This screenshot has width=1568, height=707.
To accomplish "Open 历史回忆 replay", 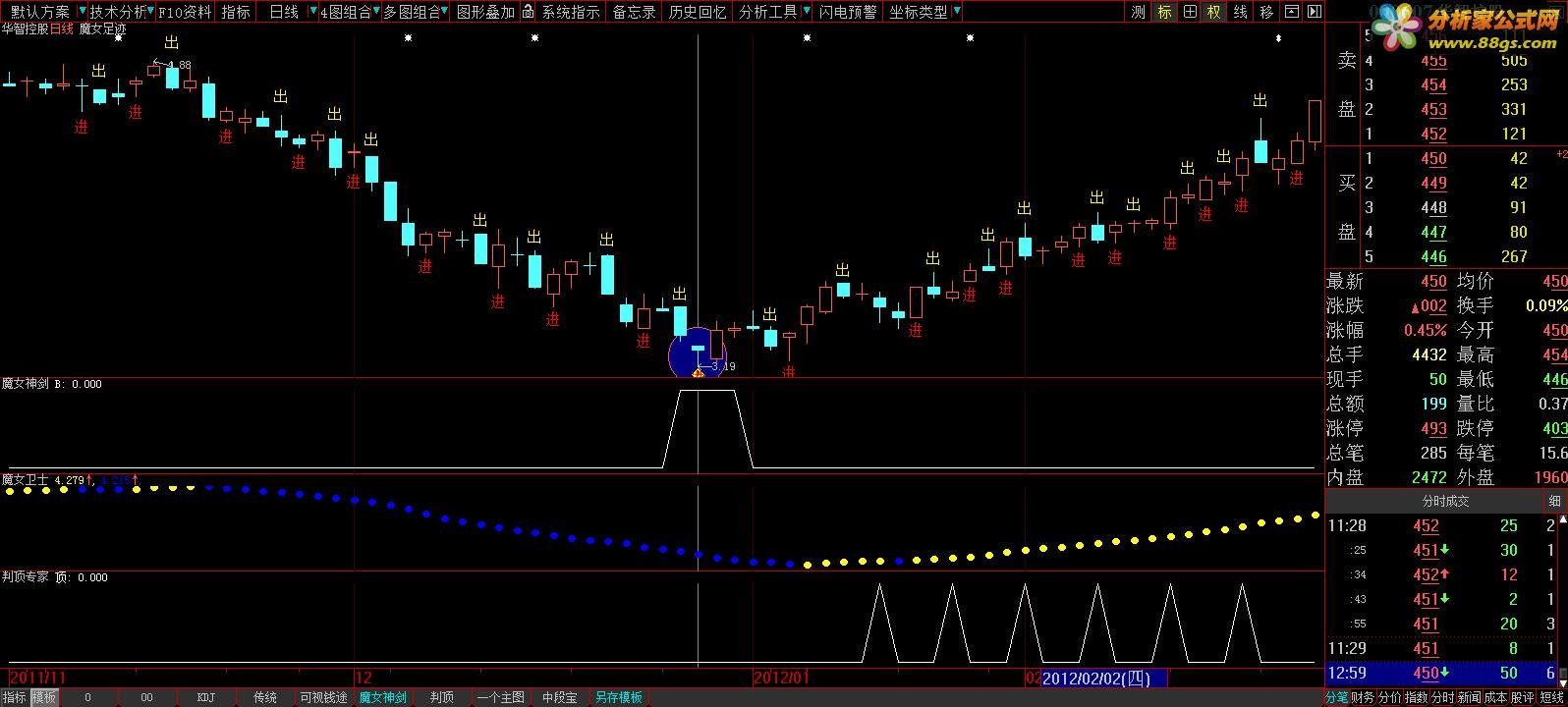I will click(x=697, y=12).
